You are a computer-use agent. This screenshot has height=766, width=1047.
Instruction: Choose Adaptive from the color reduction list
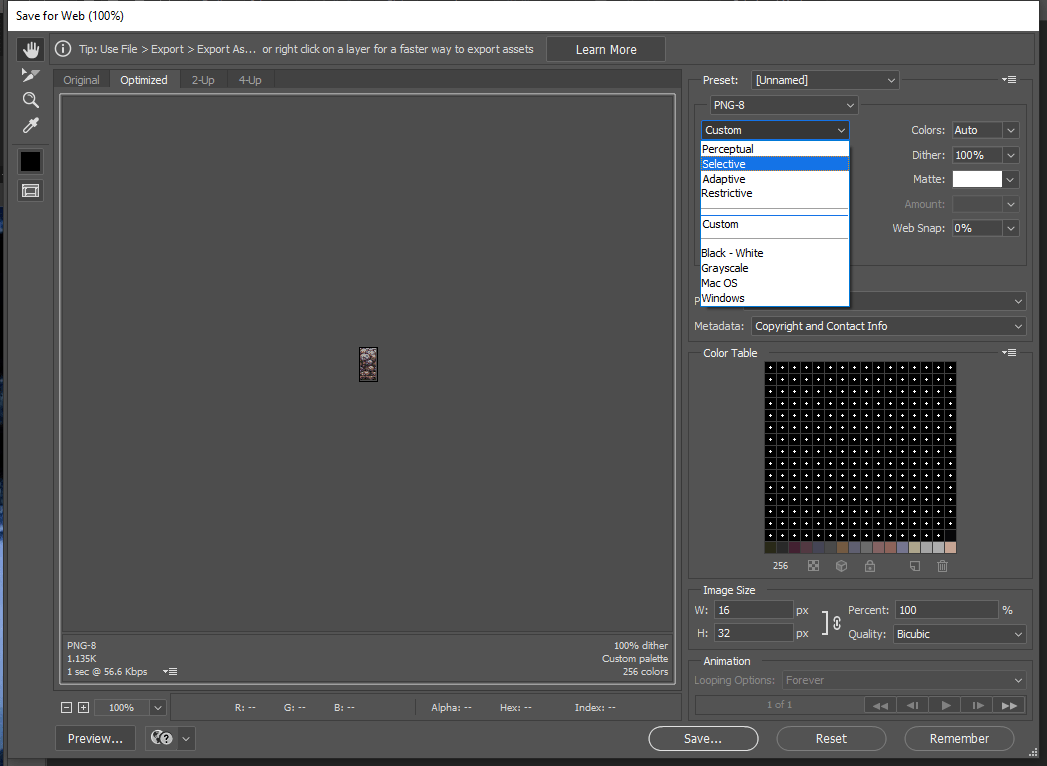pyautogui.click(x=724, y=179)
